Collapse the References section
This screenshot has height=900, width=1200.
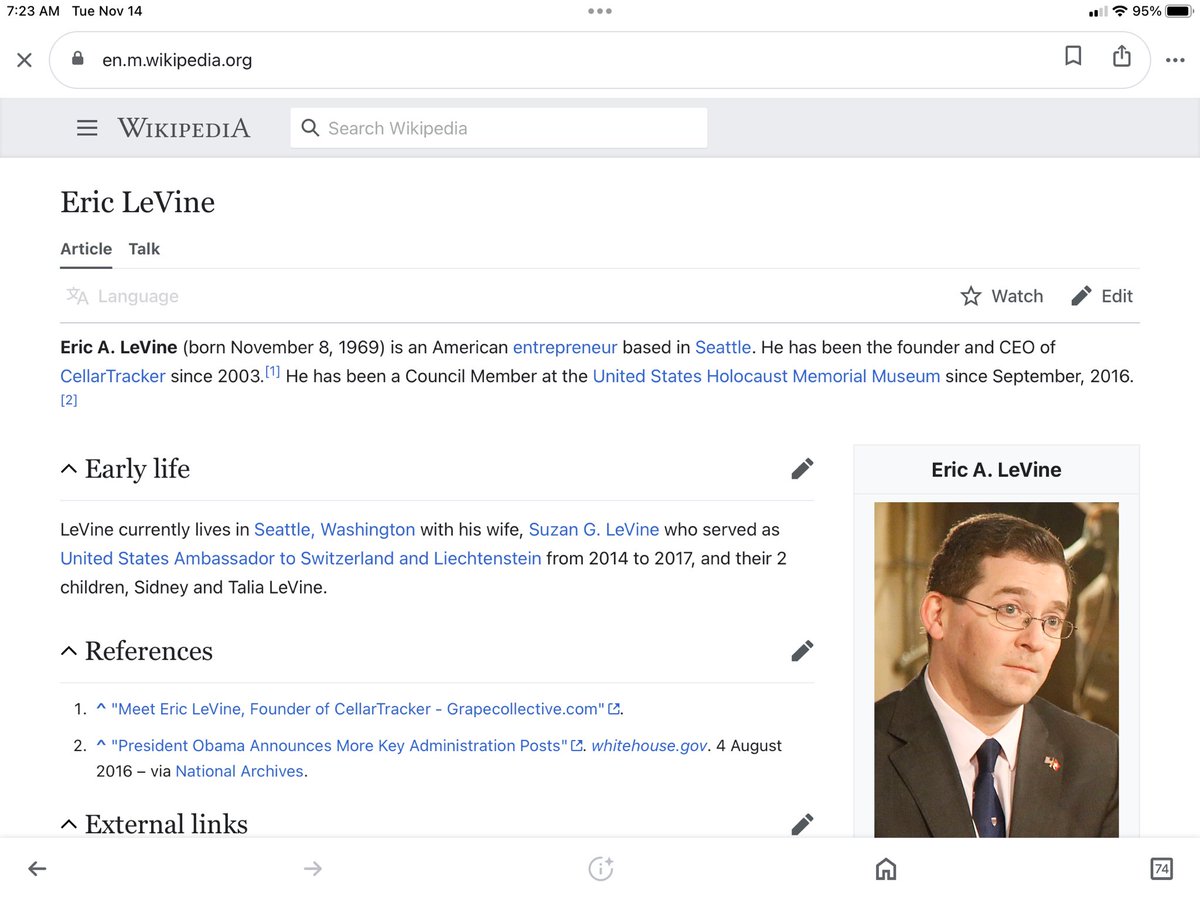pyautogui.click(x=69, y=651)
